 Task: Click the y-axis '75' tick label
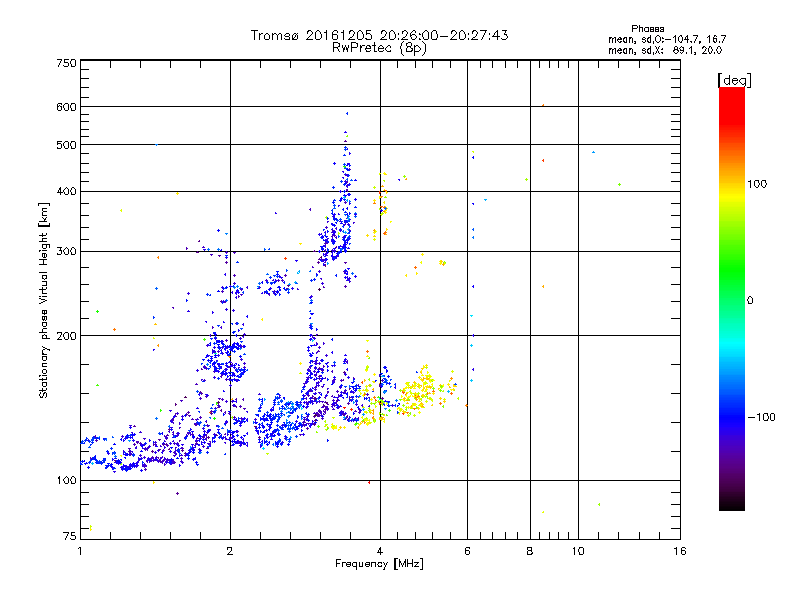(70, 536)
